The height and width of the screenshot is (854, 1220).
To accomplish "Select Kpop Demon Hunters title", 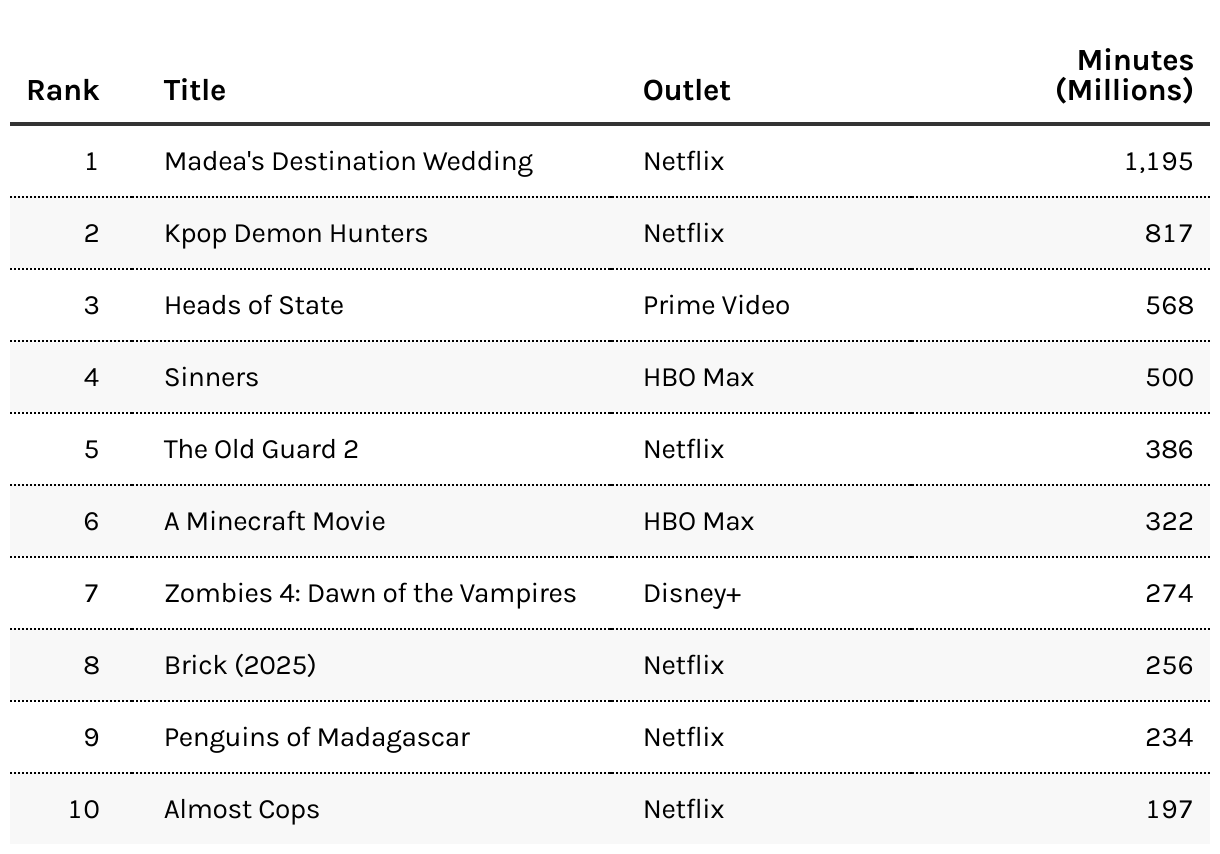I will click(296, 234).
